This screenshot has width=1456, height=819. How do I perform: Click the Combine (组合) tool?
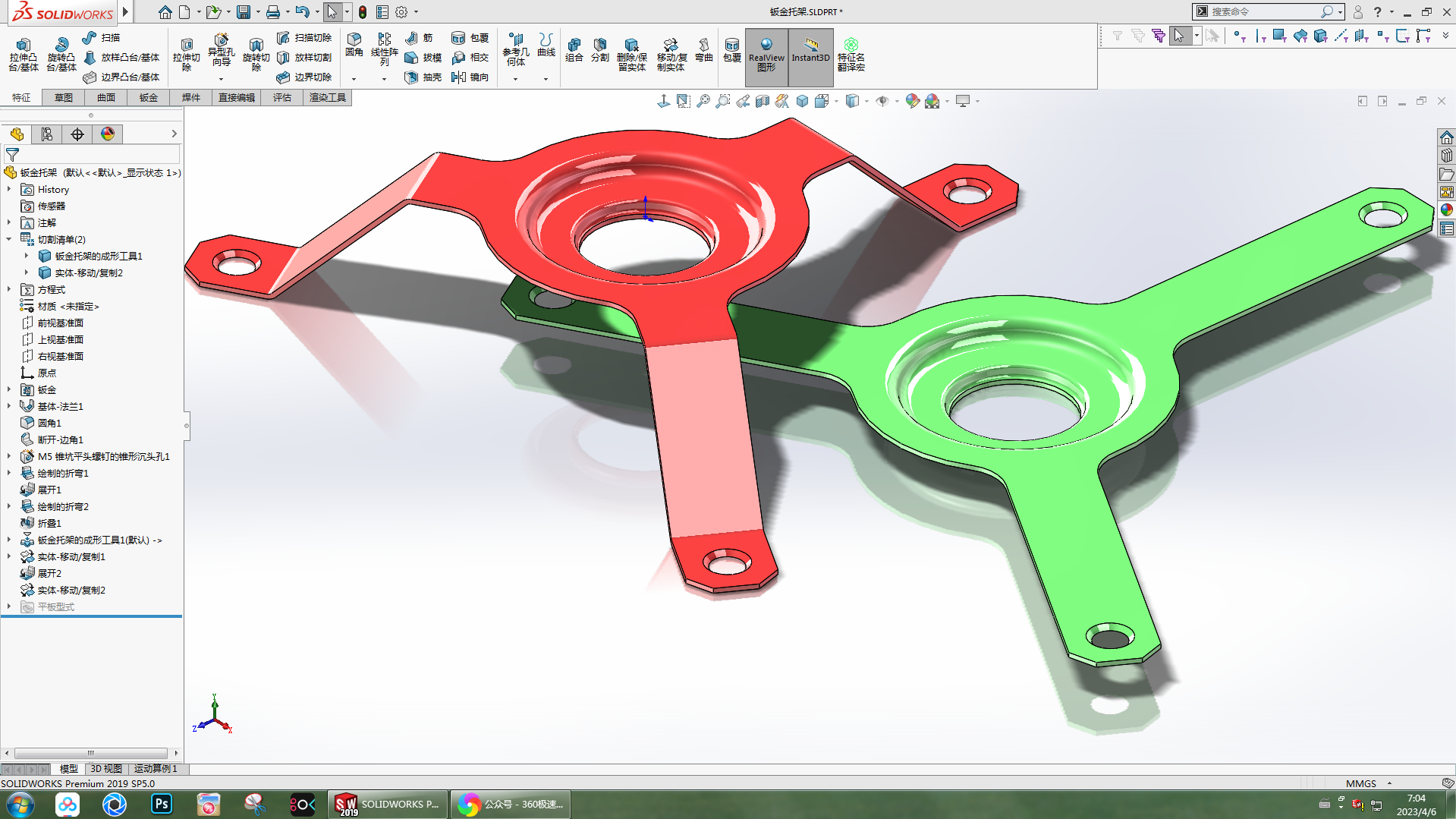574,49
